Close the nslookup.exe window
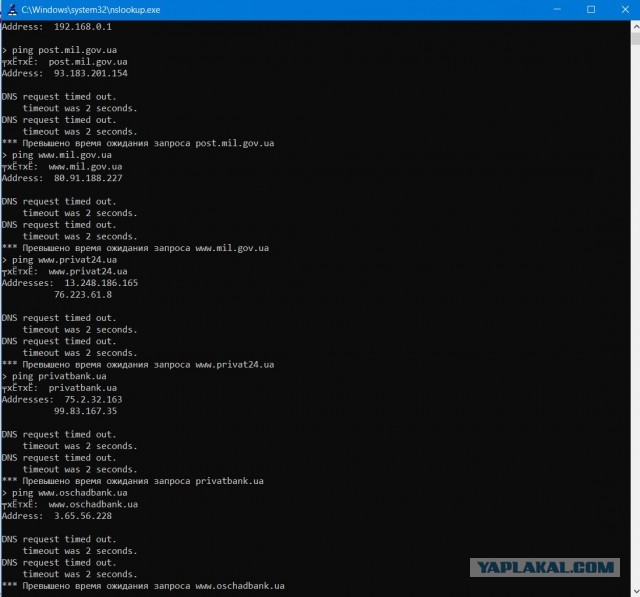Screen dimensions: 640x597 click(x=625, y=9)
